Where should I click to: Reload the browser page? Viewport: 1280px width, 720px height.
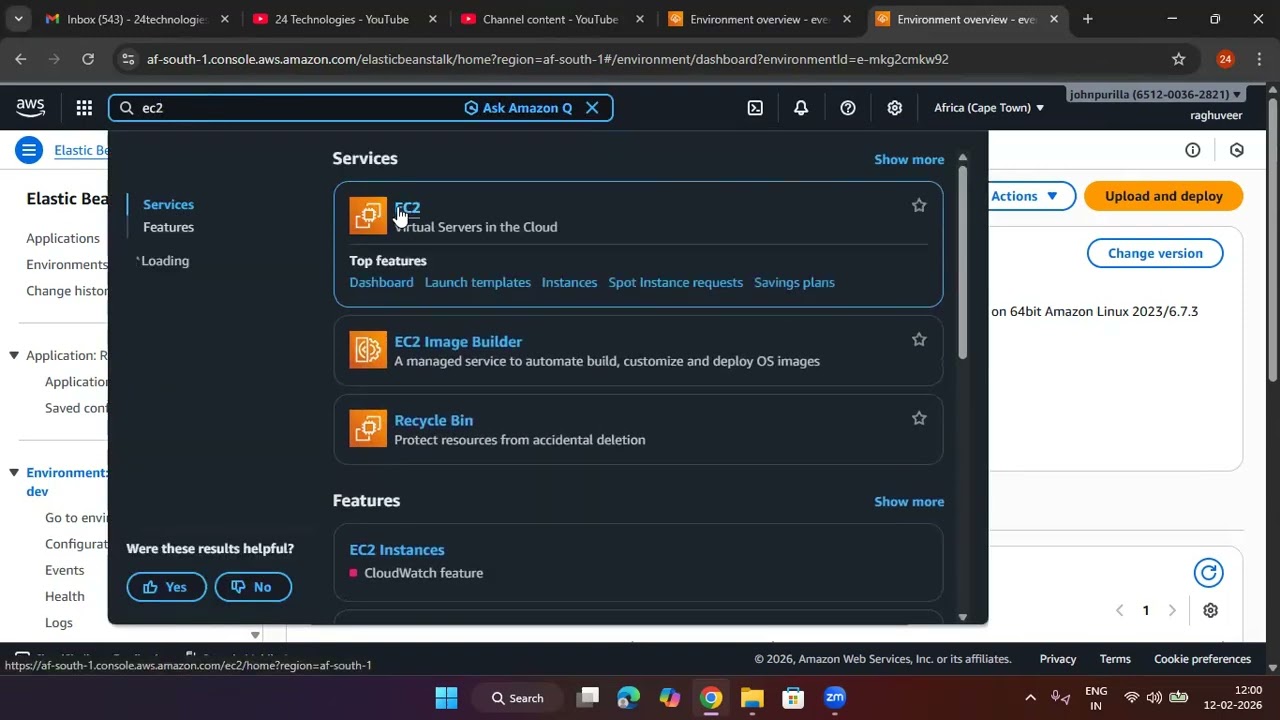(x=88, y=59)
